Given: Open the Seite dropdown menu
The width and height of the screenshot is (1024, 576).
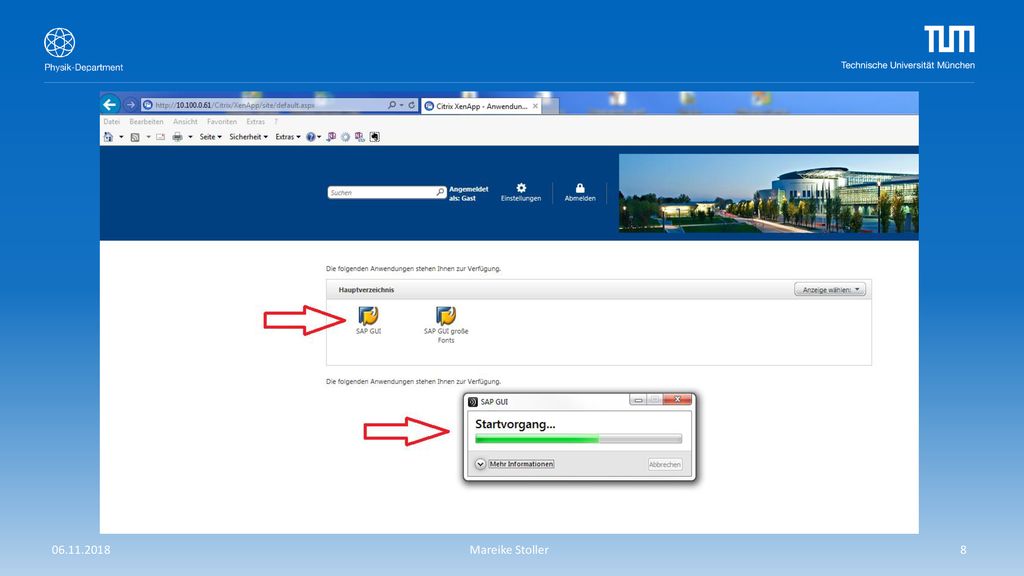Looking at the screenshot, I should click(x=210, y=137).
